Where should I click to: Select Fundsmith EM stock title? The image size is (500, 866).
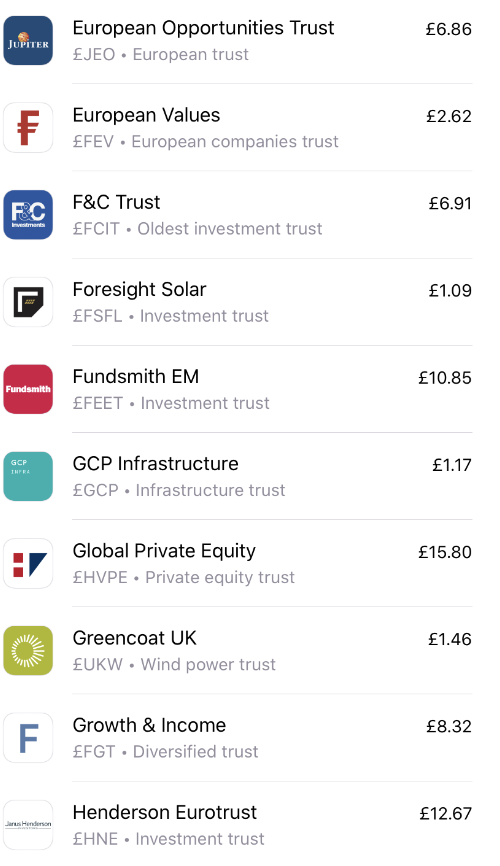click(x=135, y=377)
